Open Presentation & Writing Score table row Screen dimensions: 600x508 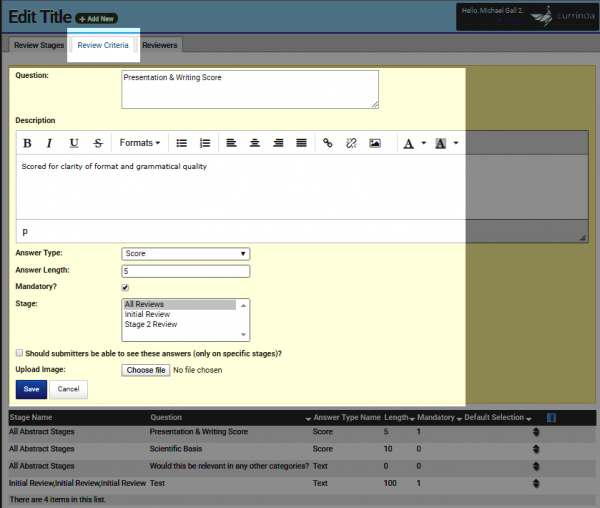tap(302, 432)
